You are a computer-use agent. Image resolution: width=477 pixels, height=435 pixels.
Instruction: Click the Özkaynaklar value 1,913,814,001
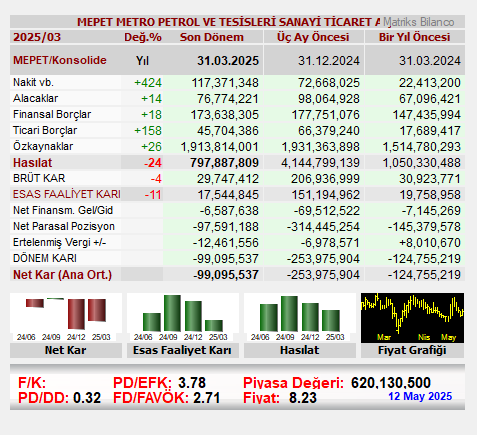(219, 147)
